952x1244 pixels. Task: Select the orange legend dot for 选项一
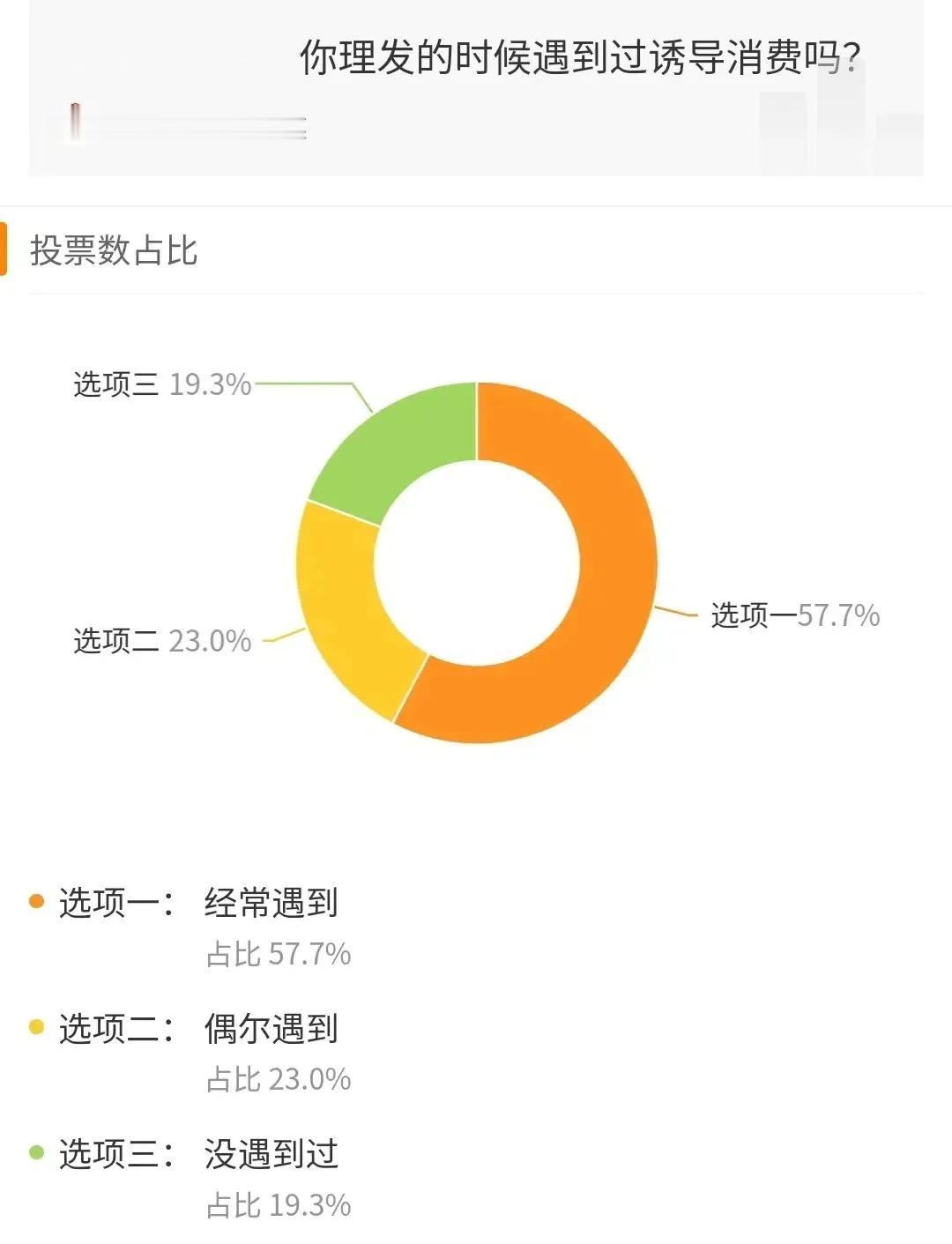point(37,901)
